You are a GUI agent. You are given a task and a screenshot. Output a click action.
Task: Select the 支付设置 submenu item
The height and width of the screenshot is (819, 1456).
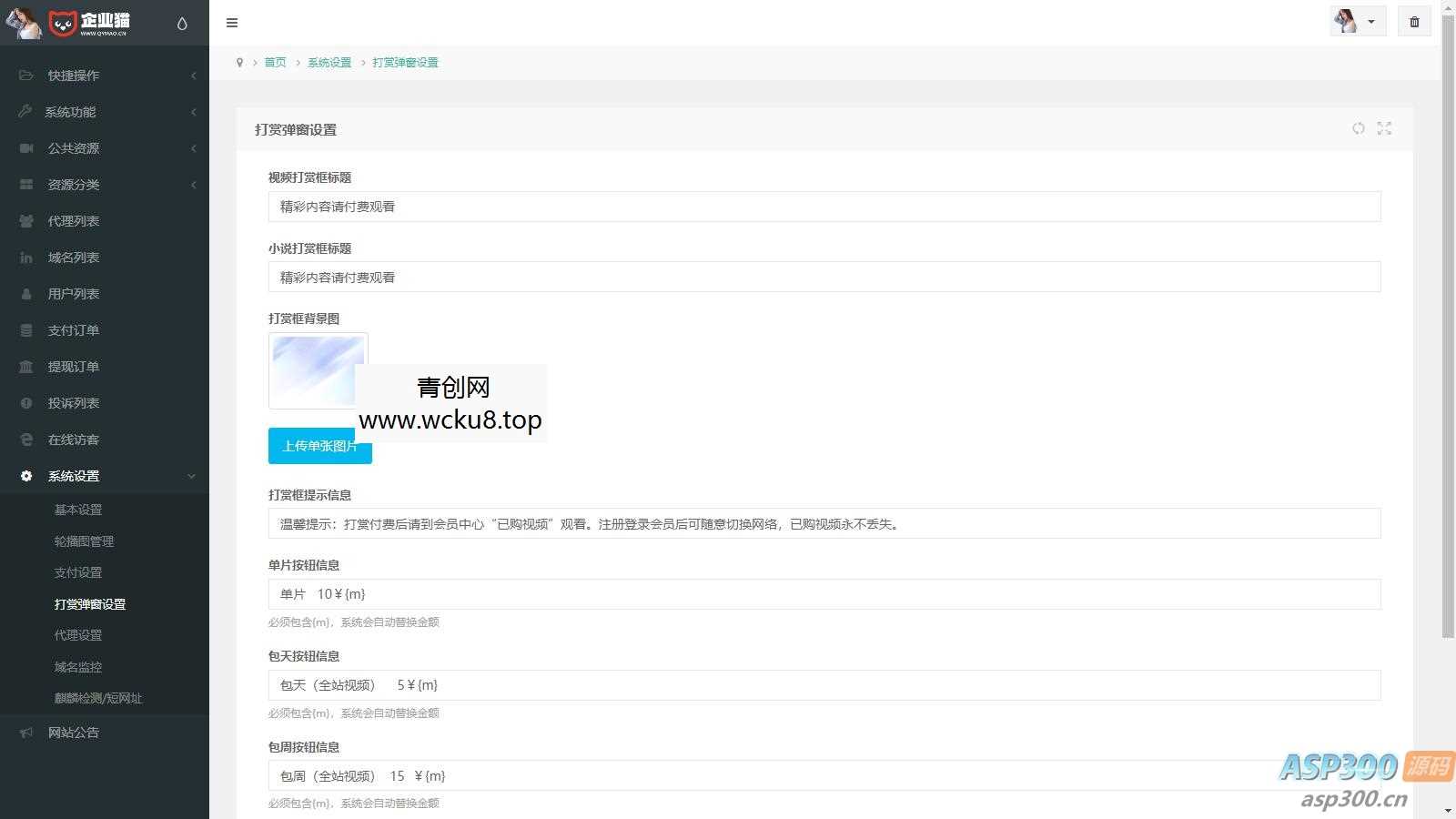pos(79,572)
